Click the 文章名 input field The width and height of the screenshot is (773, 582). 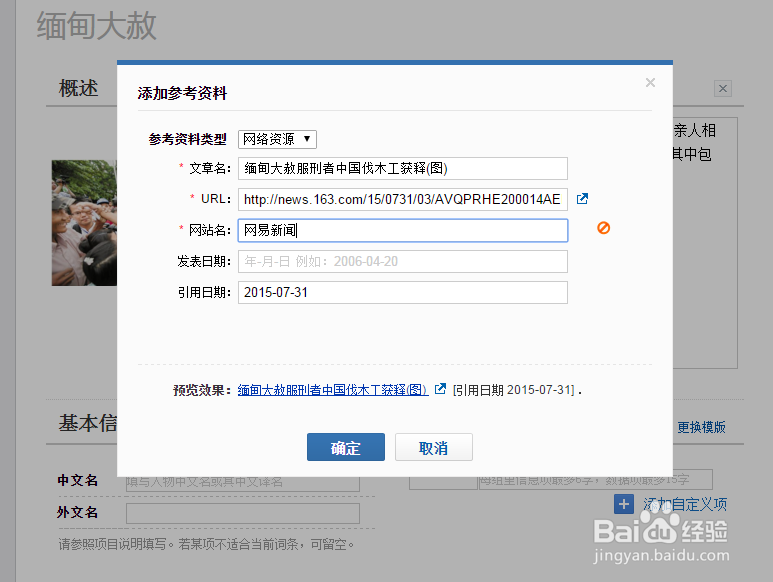403,169
